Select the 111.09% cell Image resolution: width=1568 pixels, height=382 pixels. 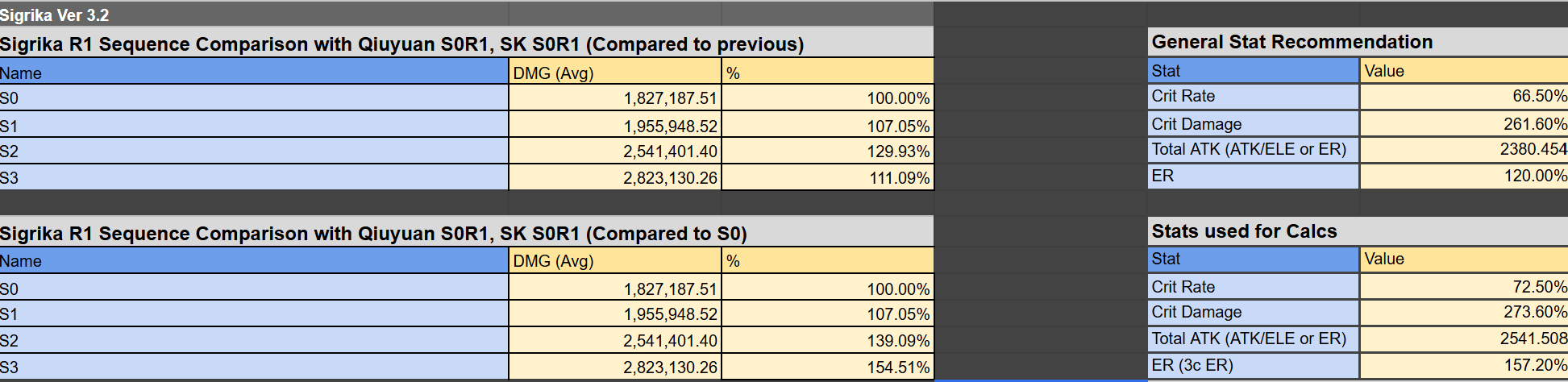pyautogui.click(x=828, y=177)
